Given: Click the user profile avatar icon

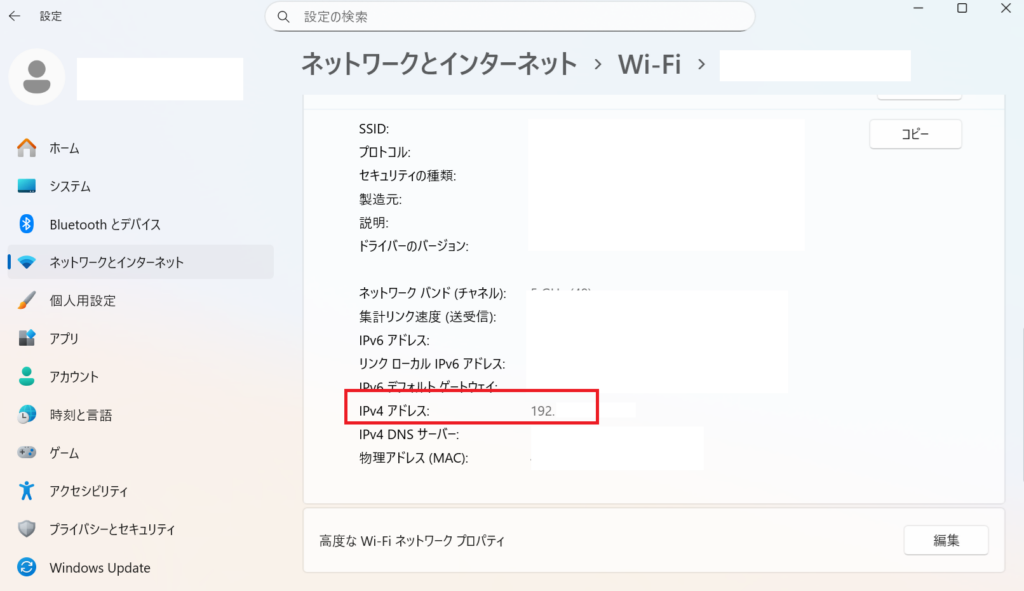Looking at the screenshot, I should pyautogui.click(x=37, y=78).
